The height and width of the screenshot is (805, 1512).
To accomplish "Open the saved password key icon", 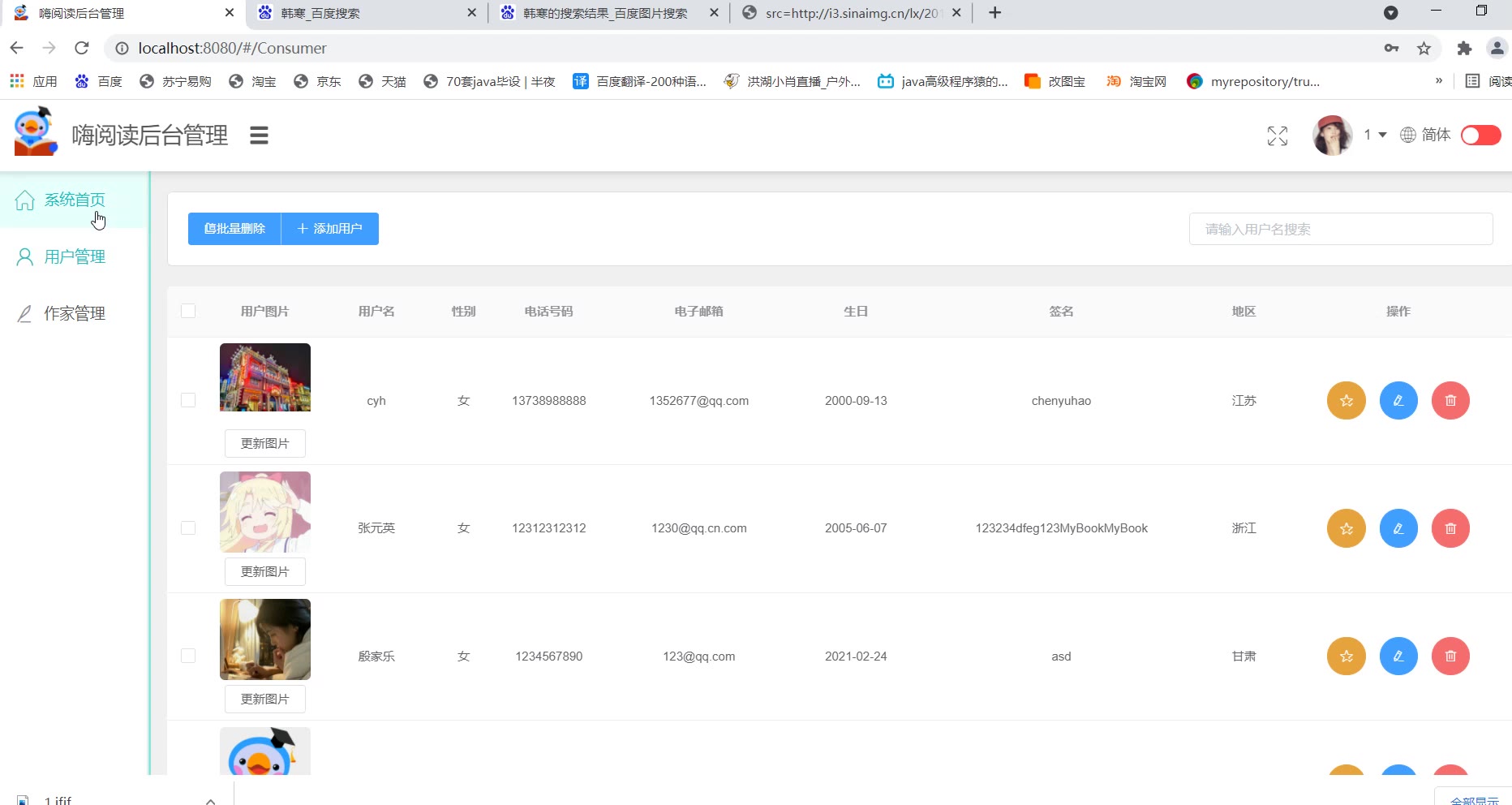I will pyautogui.click(x=1391, y=49).
